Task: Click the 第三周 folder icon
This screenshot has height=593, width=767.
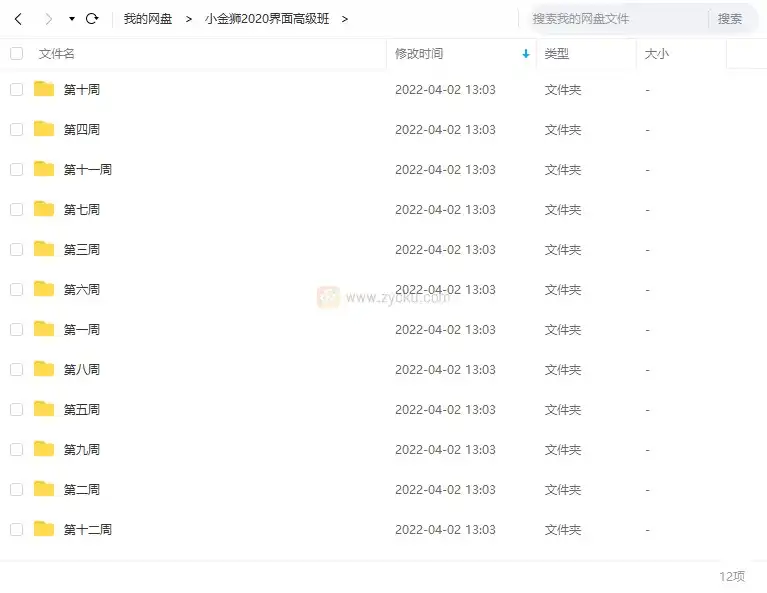Action: [x=44, y=249]
